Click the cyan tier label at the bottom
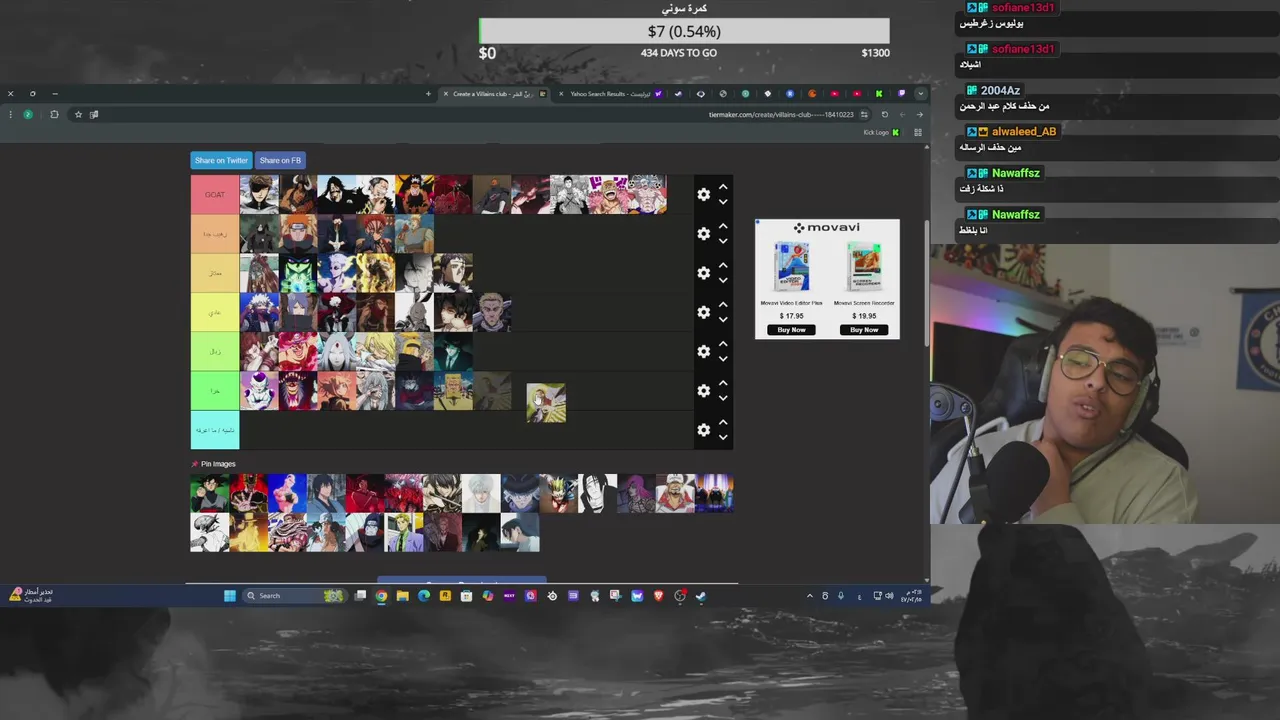The width and height of the screenshot is (1280, 720). click(215, 430)
